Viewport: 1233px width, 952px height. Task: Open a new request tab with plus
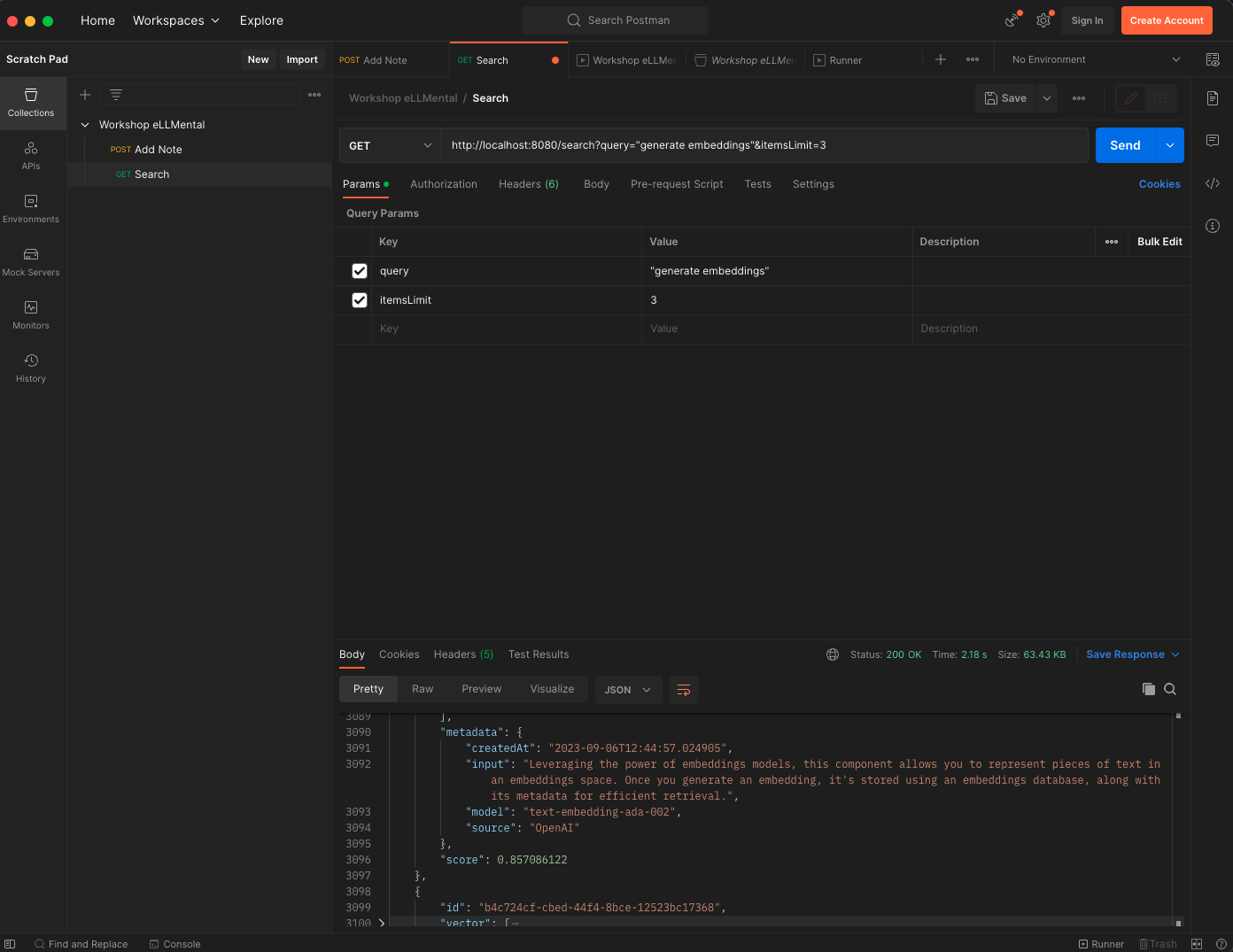941,59
